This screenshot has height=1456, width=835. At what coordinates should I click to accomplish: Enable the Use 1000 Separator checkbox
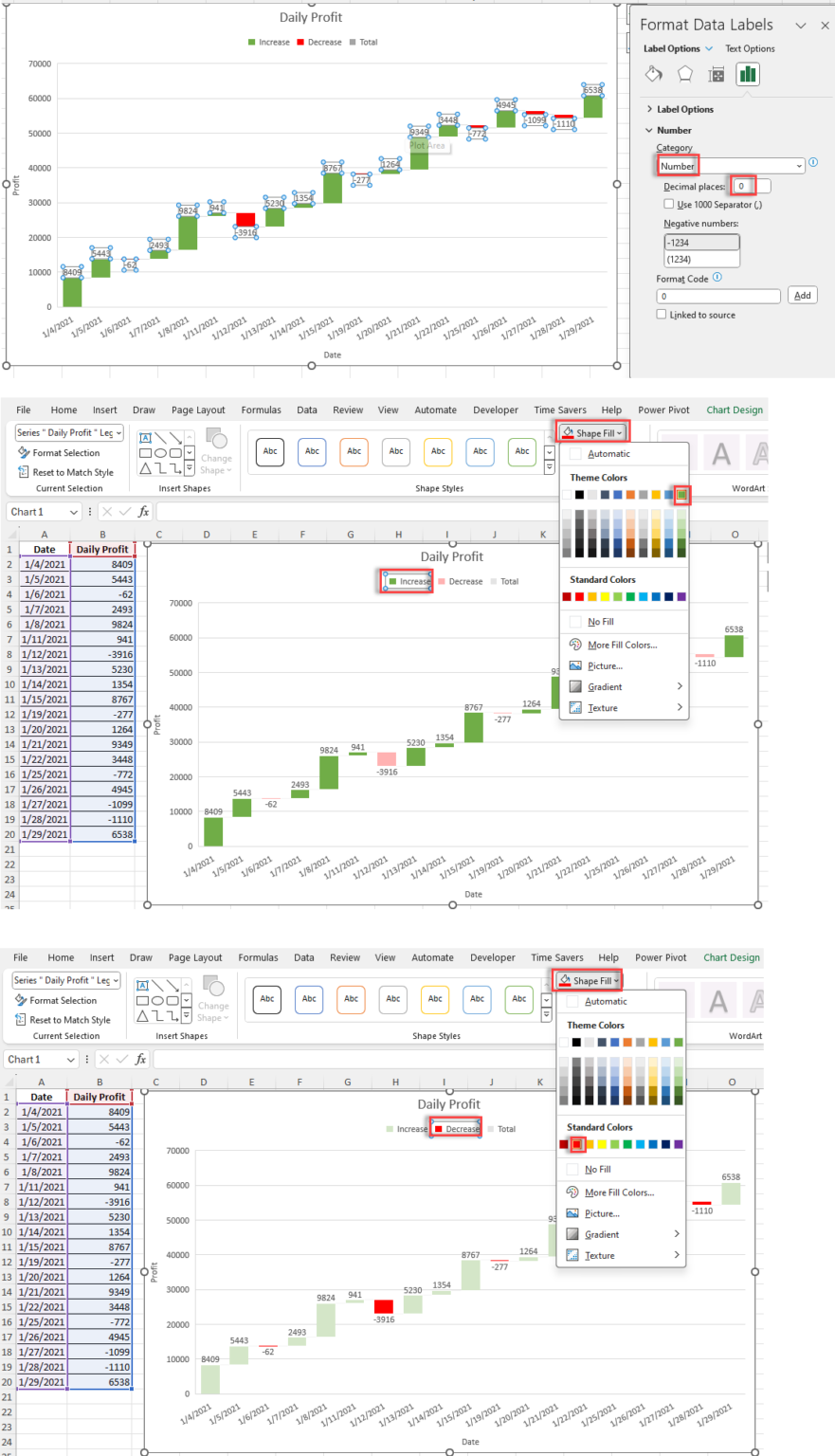pyautogui.click(x=668, y=205)
